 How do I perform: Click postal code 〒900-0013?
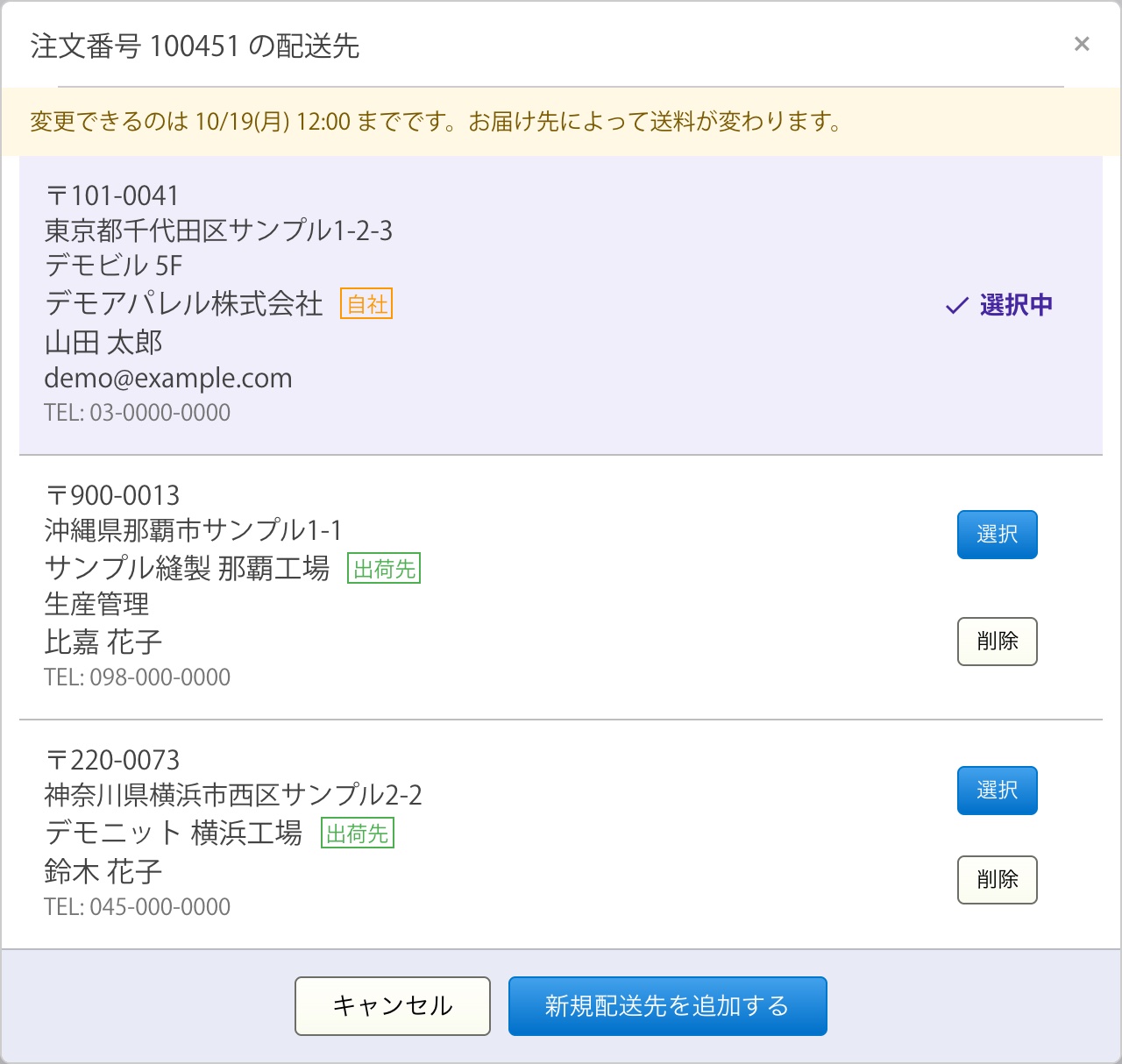coord(112,495)
